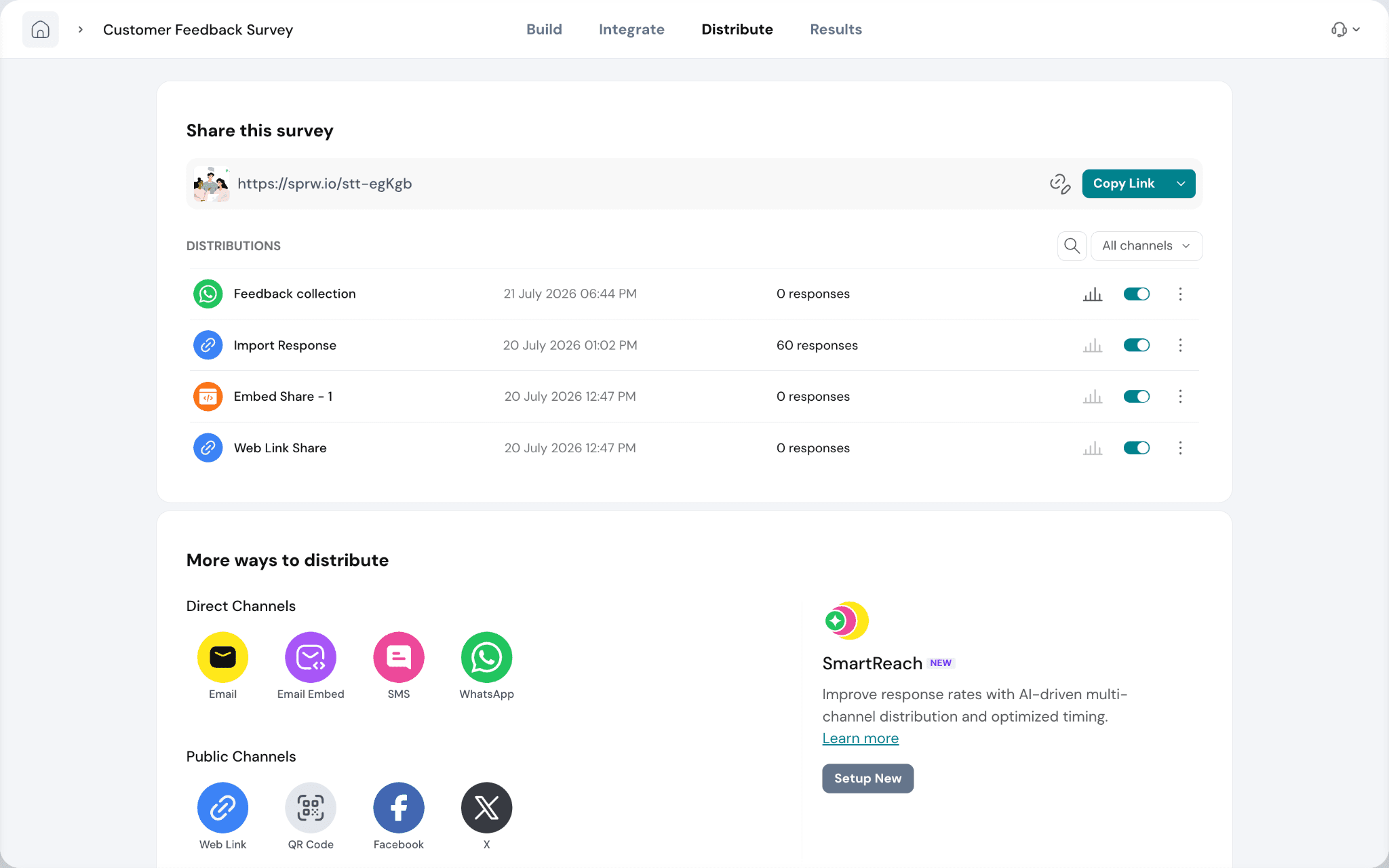Click the customize link icon beside Copy Link
Viewport: 1389px width, 868px height.
coord(1060,184)
